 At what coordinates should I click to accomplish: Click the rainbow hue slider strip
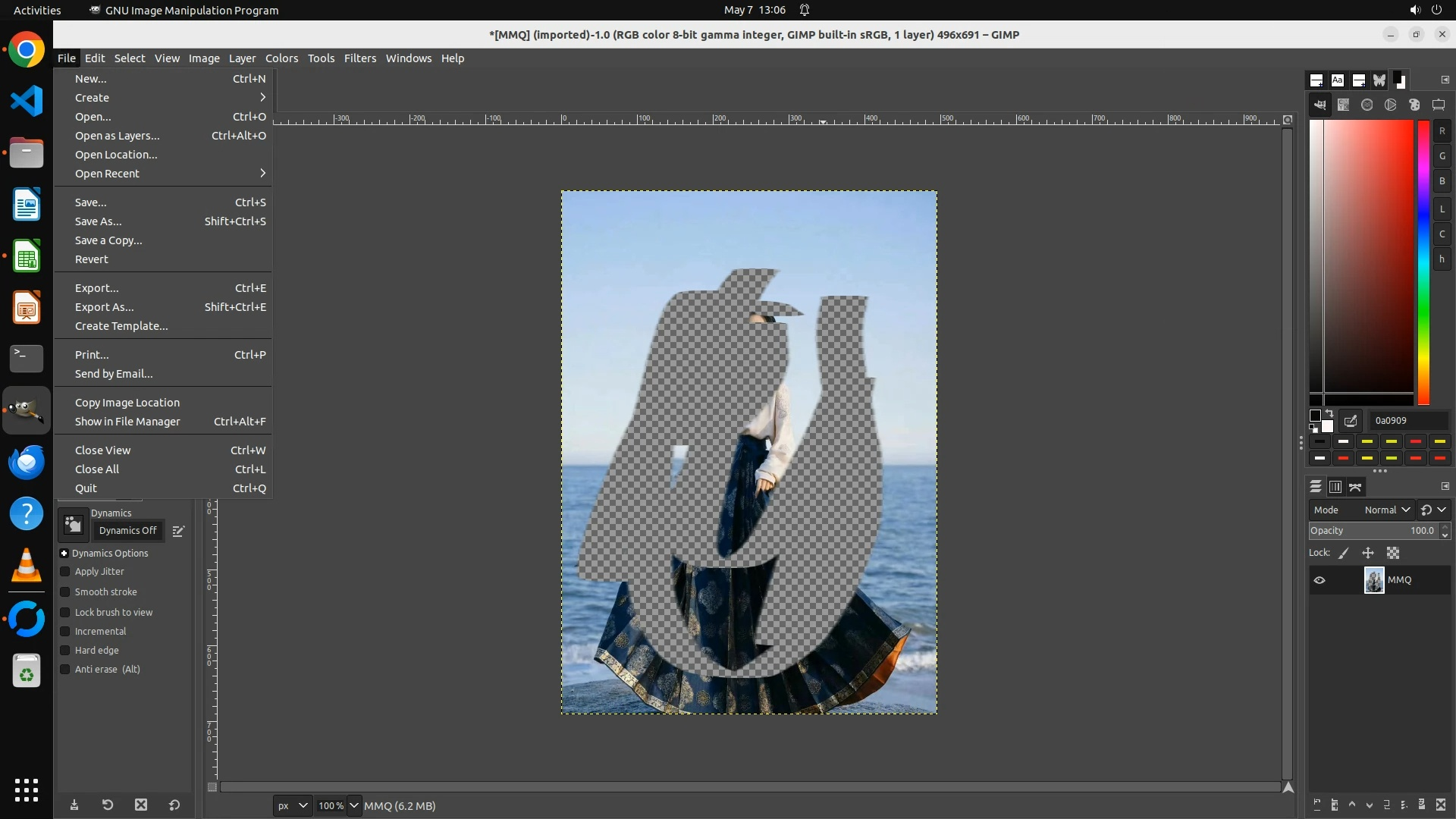pyautogui.click(x=1423, y=262)
